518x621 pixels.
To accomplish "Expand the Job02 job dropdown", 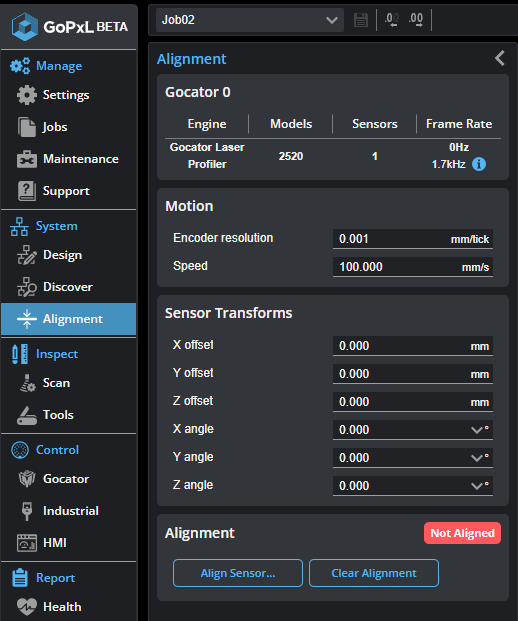I will (x=250, y=20).
